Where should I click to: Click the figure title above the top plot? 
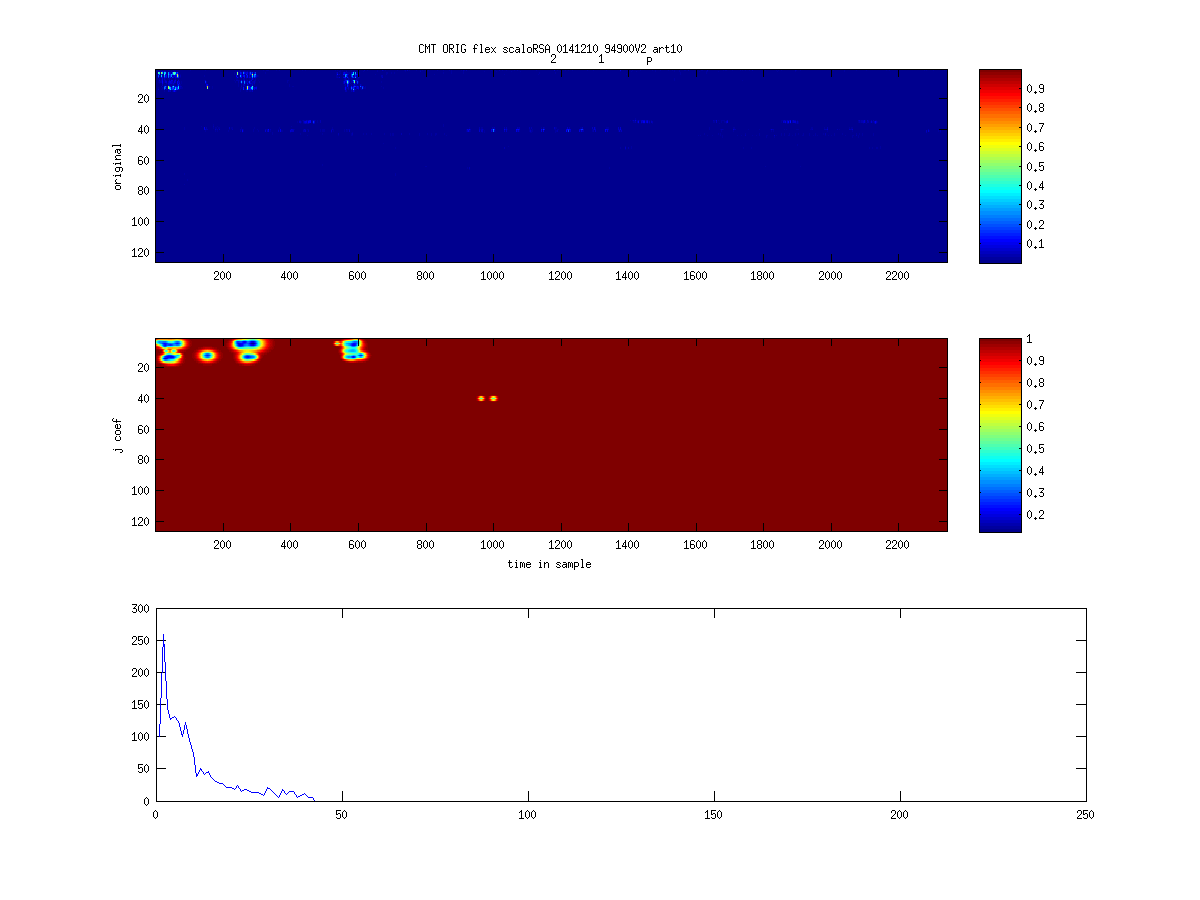click(550, 48)
